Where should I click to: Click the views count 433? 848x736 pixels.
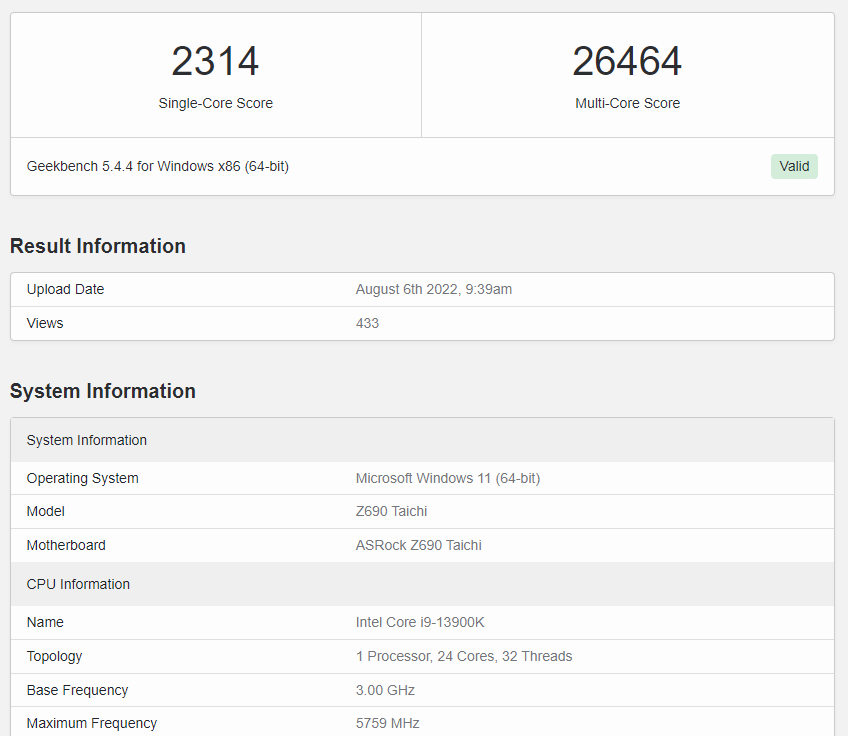[367, 323]
